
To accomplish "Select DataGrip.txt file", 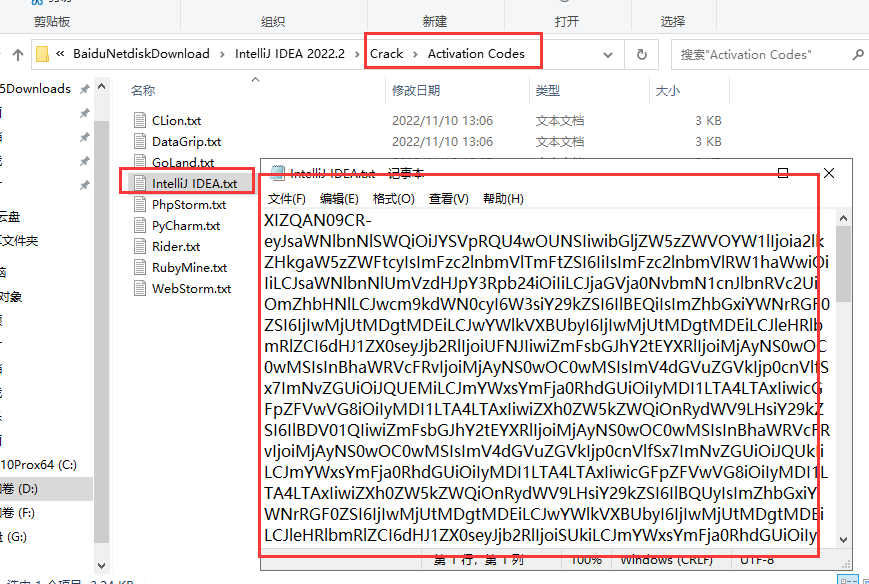I will pos(186,141).
